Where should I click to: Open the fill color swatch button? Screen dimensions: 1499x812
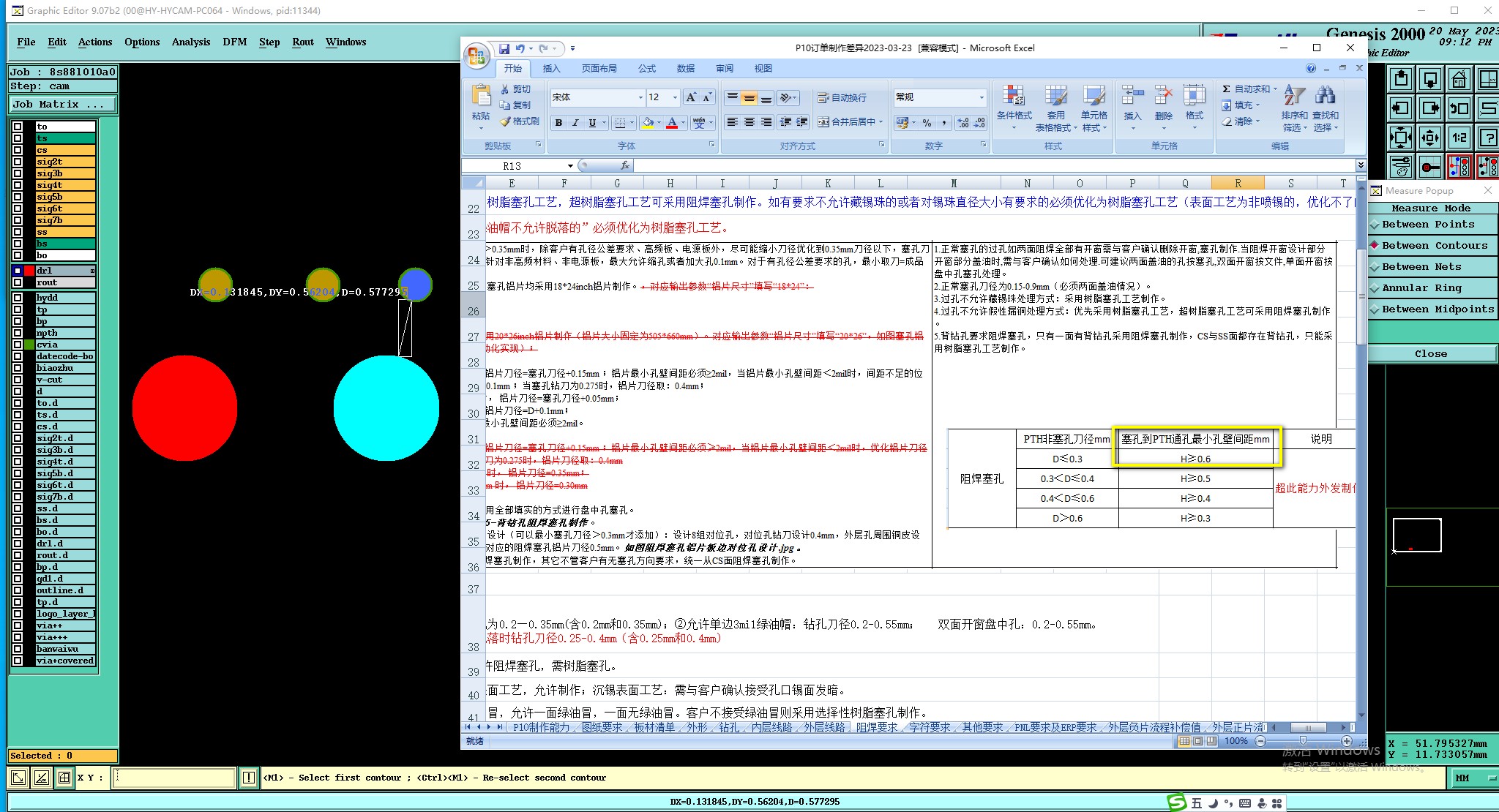(647, 122)
